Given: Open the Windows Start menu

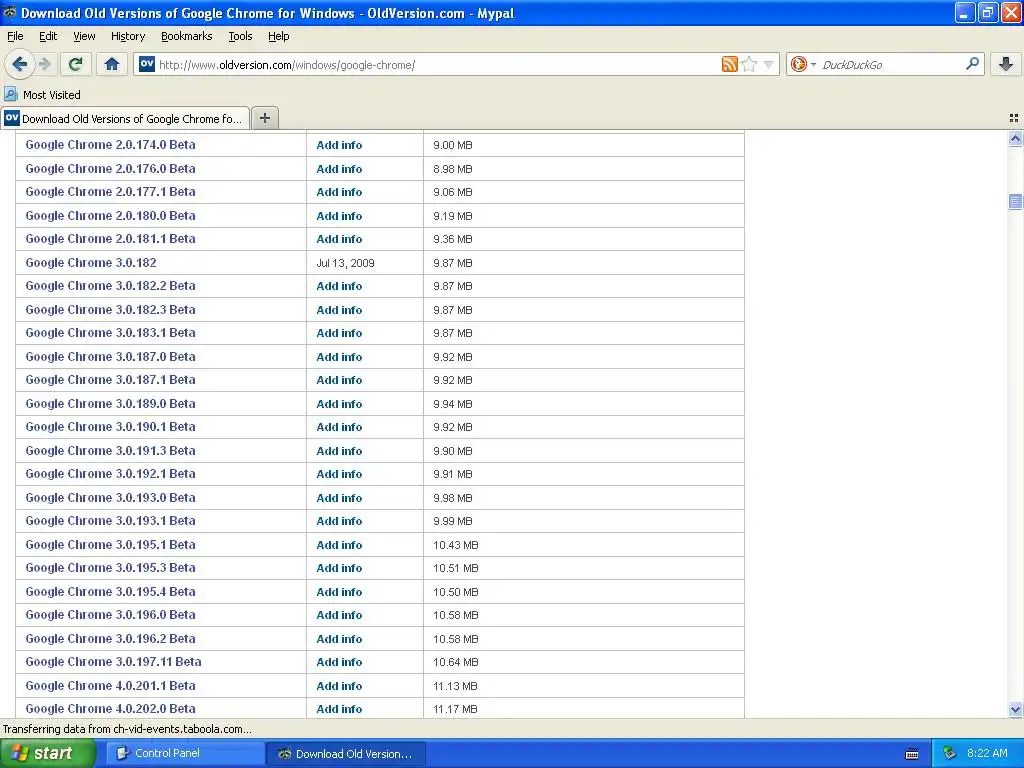Looking at the screenshot, I should click(47, 754).
